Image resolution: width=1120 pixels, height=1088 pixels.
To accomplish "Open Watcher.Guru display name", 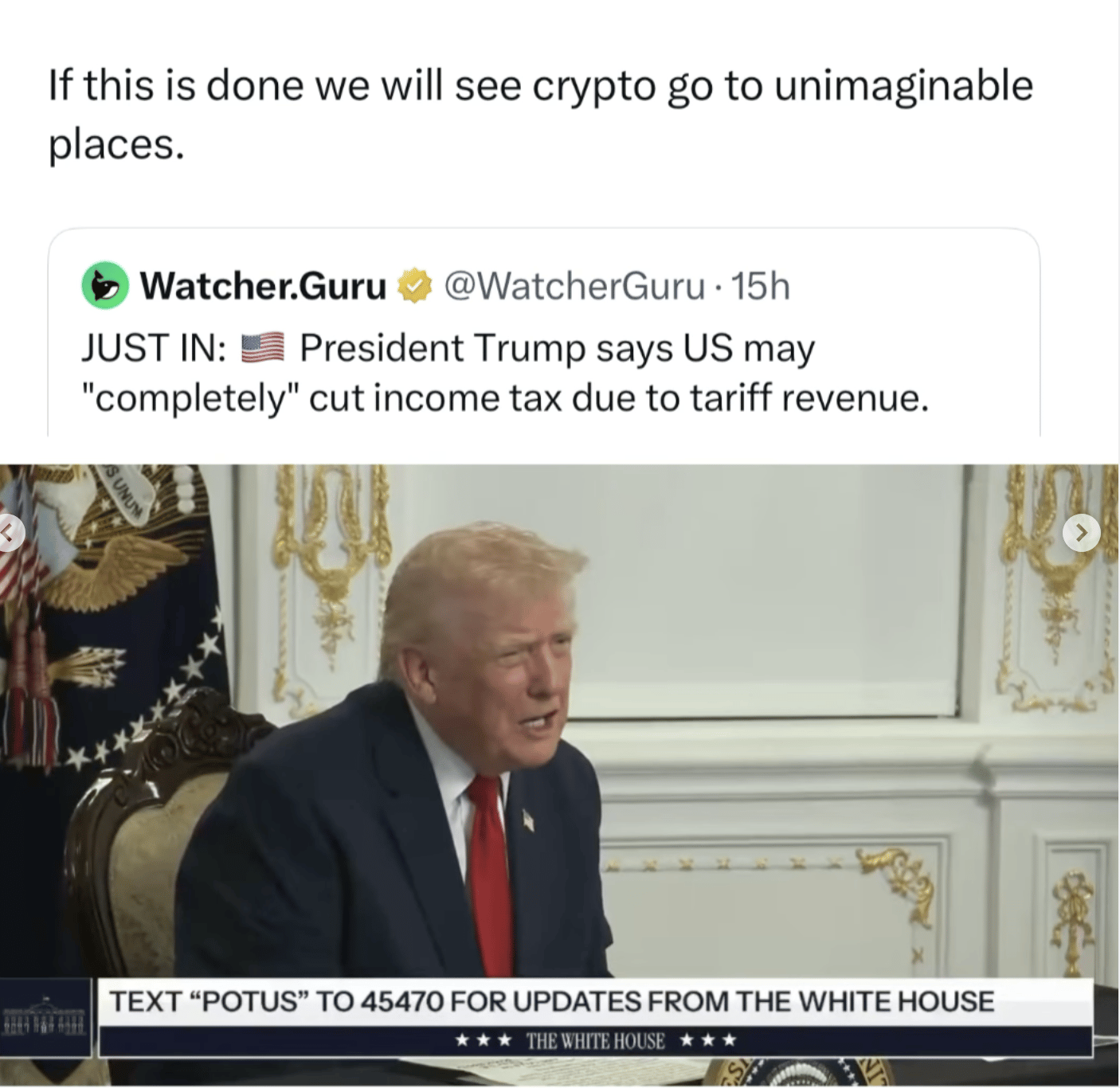I will (x=263, y=286).
